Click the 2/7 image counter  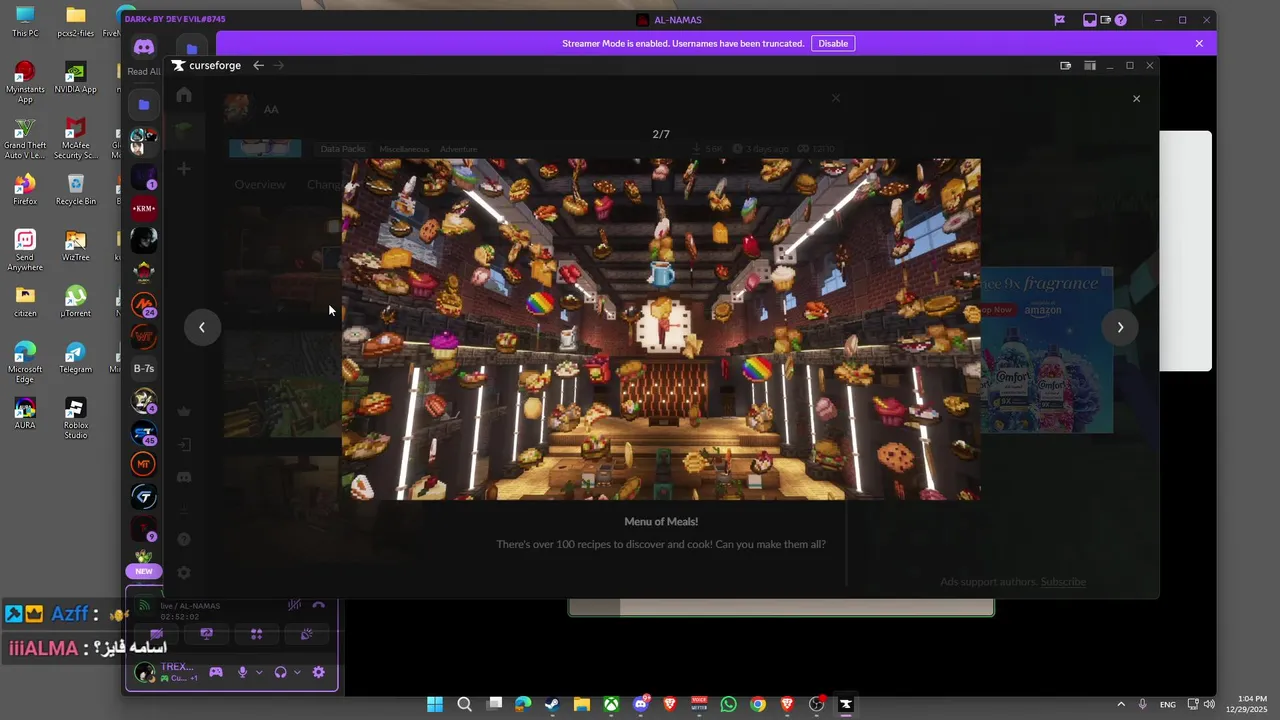click(661, 134)
